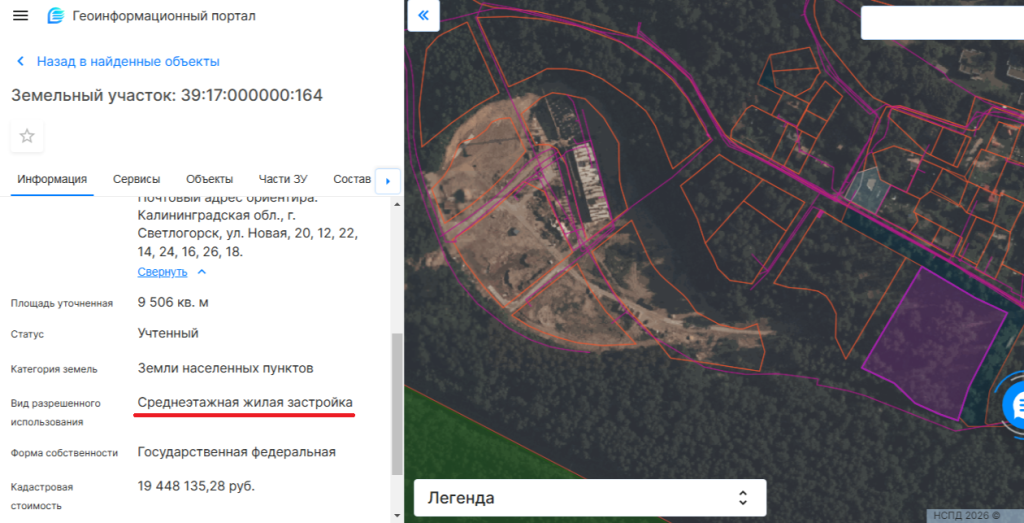Screen dimensions: 1024x523
Task: Collapse address using chevron beside Свернуть
Action: tap(202, 271)
